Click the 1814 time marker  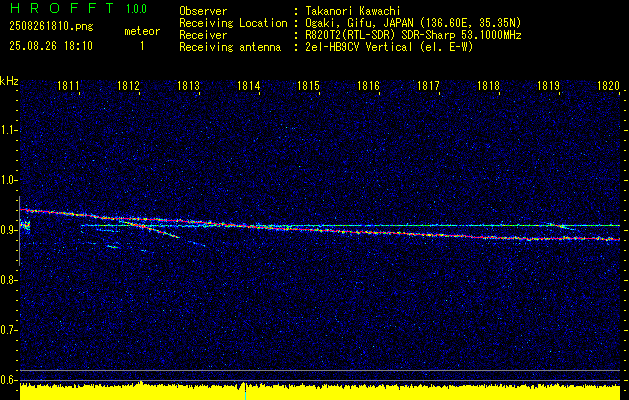[x=249, y=86]
